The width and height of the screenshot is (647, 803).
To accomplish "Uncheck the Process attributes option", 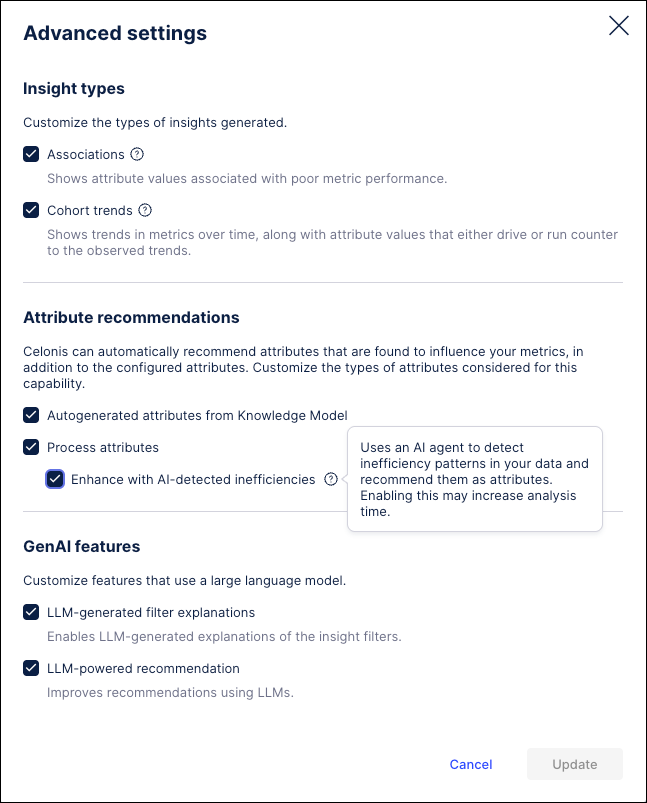I will coord(31,447).
